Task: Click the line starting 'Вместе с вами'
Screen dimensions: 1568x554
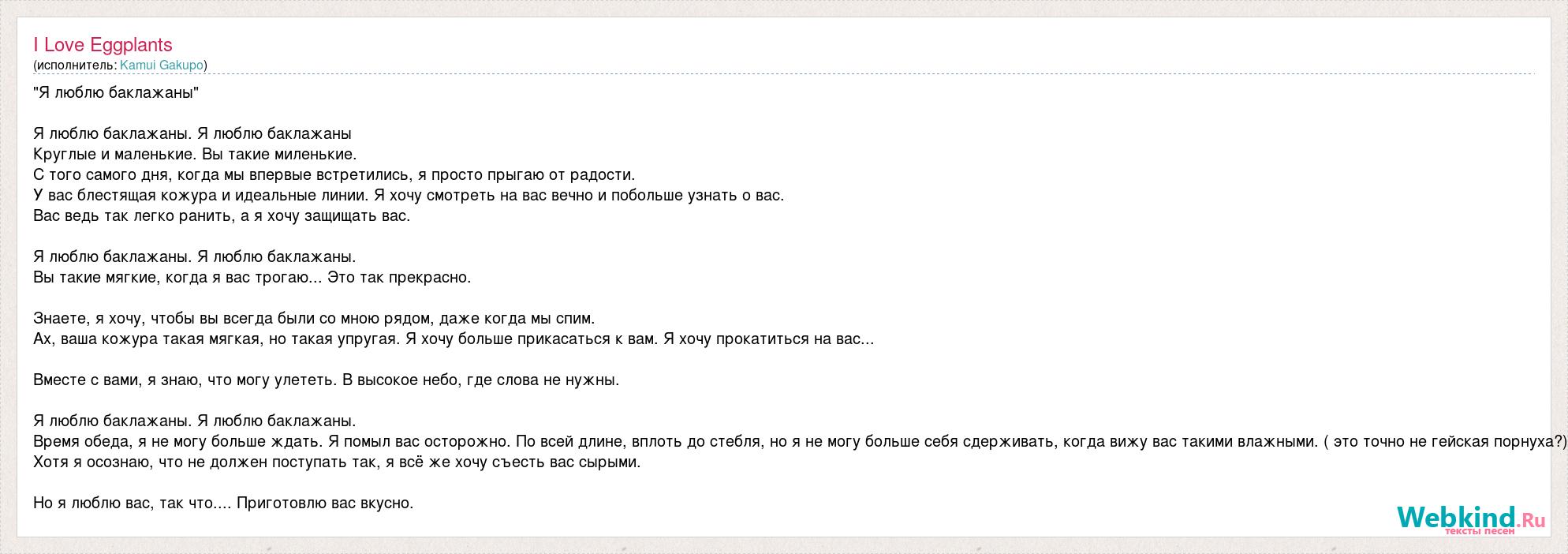Action: 327,380
